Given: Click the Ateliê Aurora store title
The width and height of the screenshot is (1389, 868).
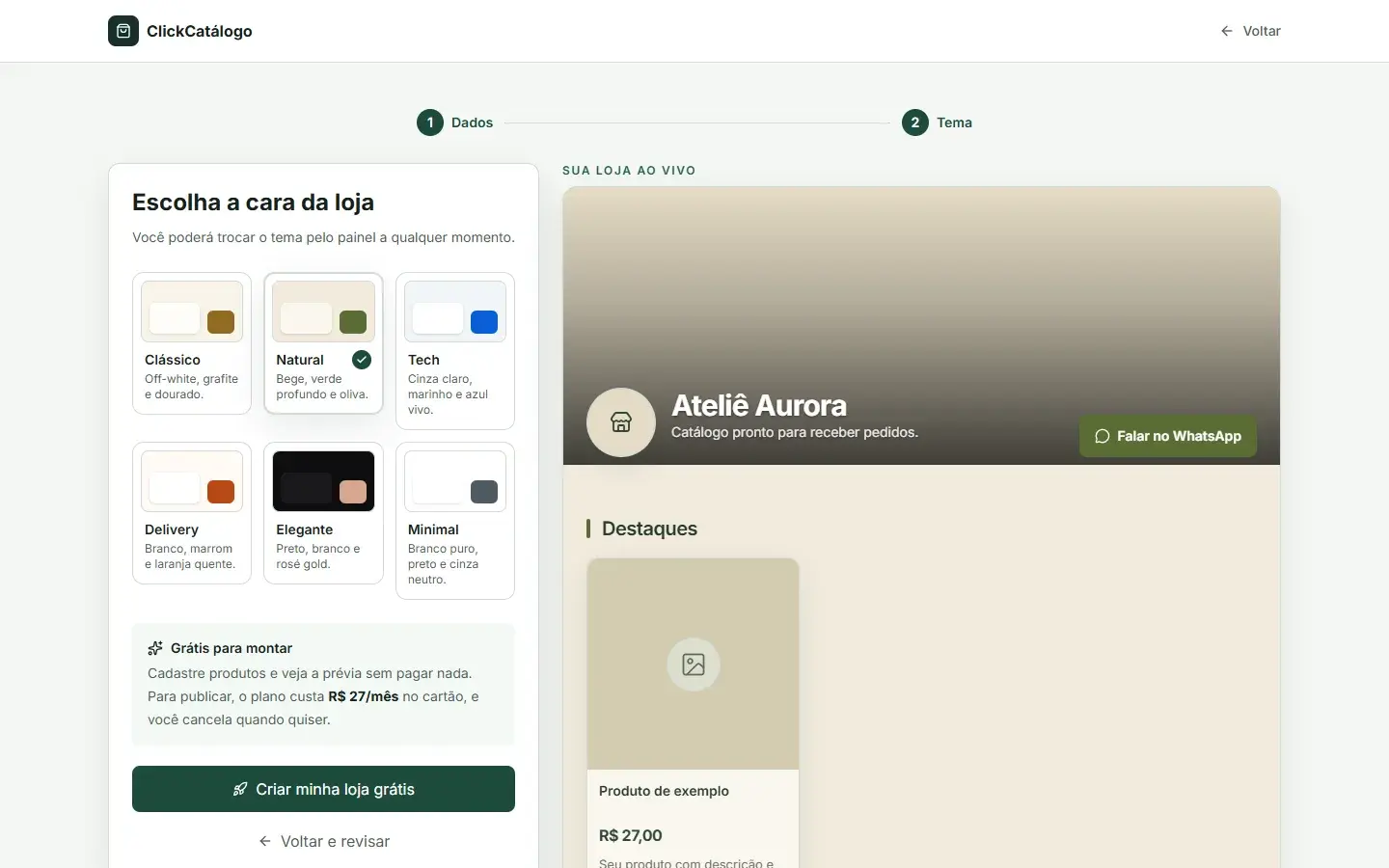Looking at the screenshot, I should pyautogui.click(x=759, y=405).
